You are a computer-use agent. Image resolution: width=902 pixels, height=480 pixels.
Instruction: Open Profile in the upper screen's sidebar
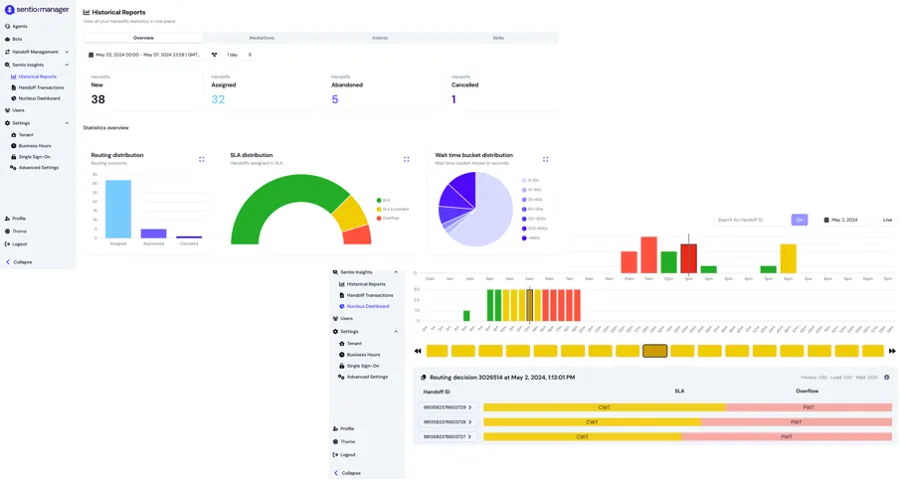coord(16,219)
